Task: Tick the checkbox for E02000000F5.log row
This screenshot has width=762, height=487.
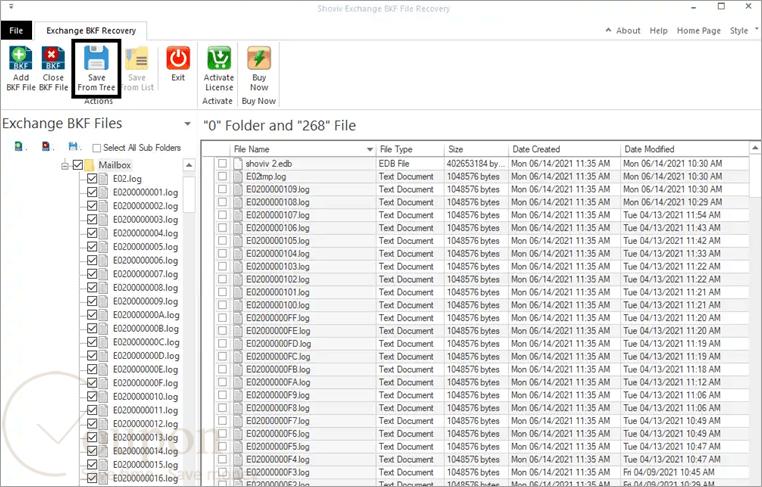Action: pos(222,446)
